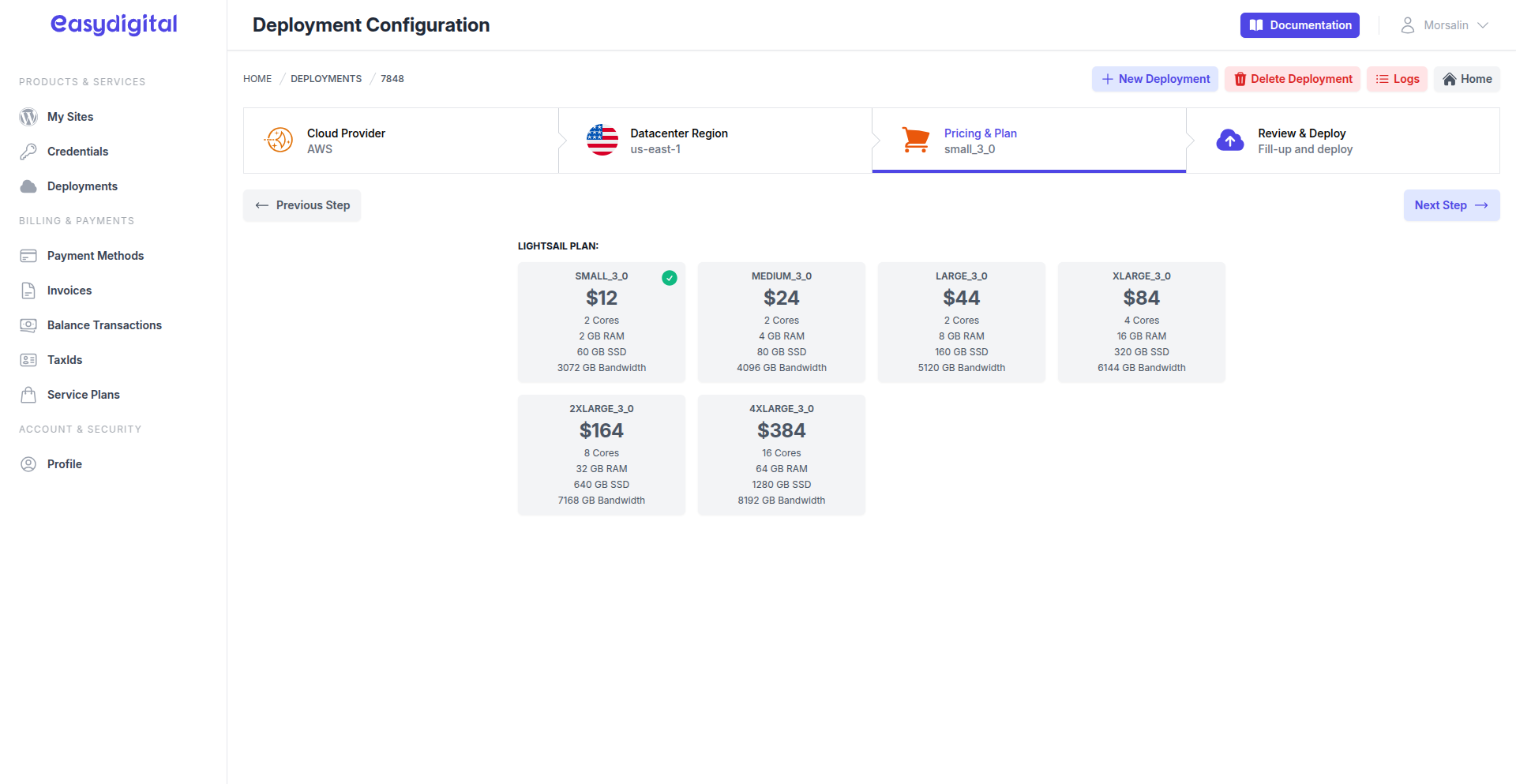Navigate to DEPLOYMENTS in the breadcrumb
Image resolution: width=1516 pixels, height=784 pixels.
click(x=326, y=79)
